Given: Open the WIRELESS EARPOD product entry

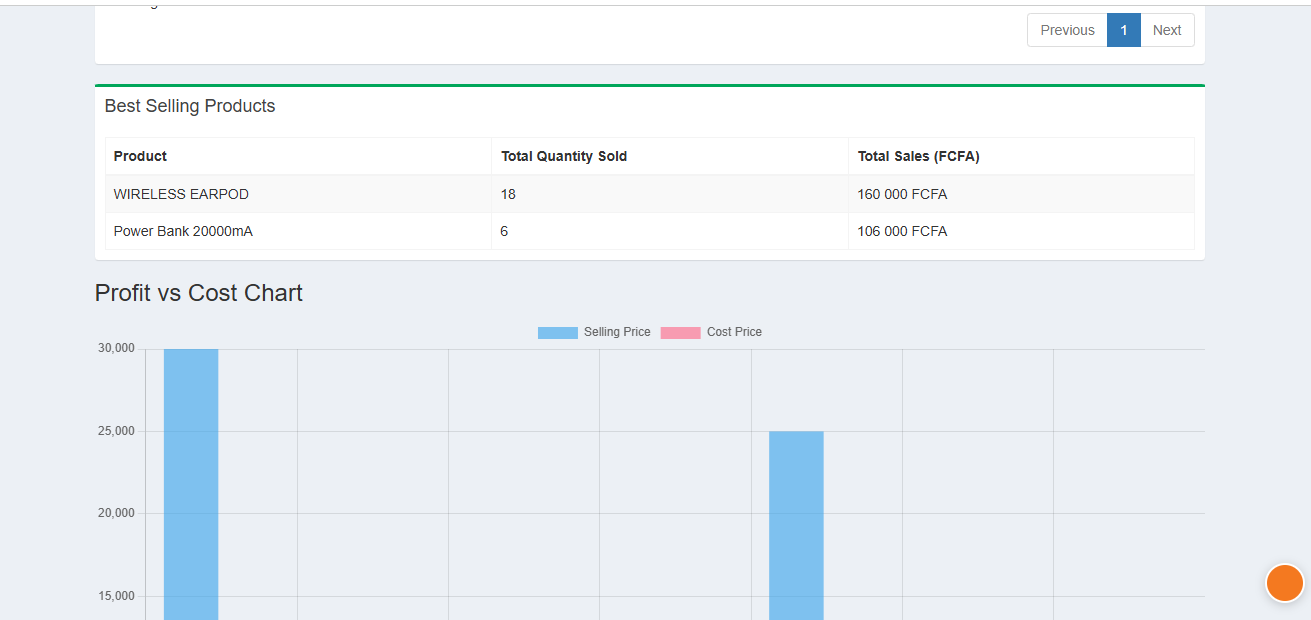Looking at the screenshot, I should (x=181, y=194).
